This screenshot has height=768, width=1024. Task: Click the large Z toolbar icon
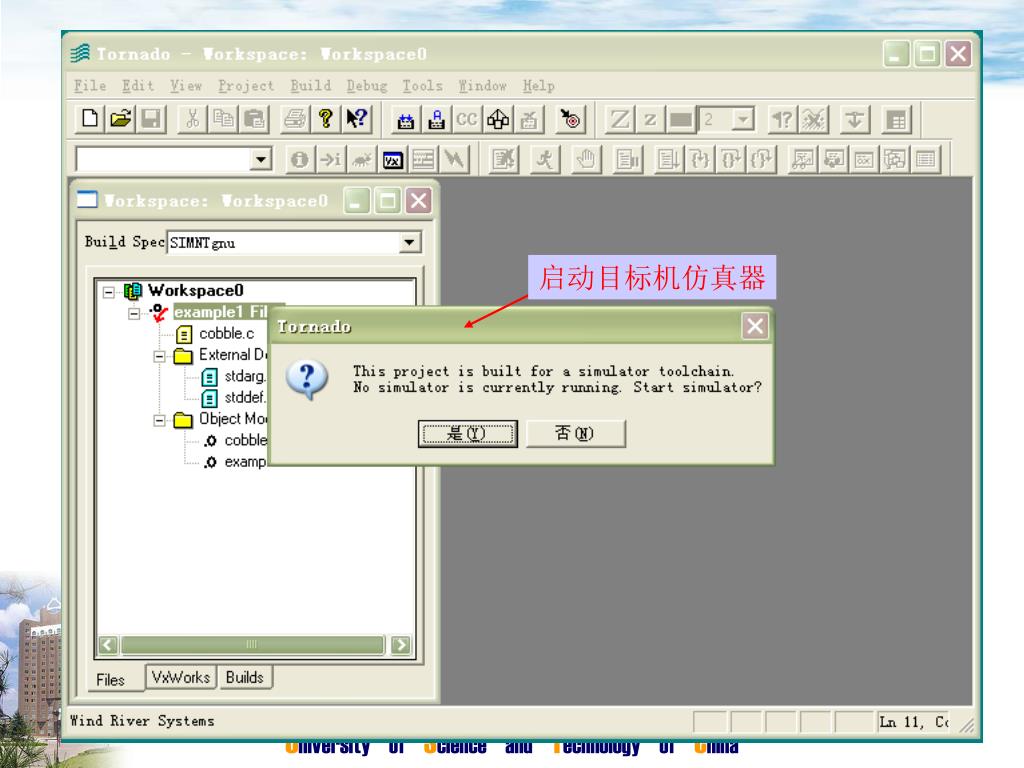(619, 120)
